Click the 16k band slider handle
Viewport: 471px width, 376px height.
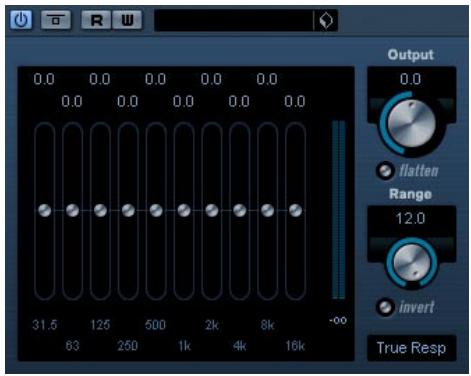tap(295, 210)
